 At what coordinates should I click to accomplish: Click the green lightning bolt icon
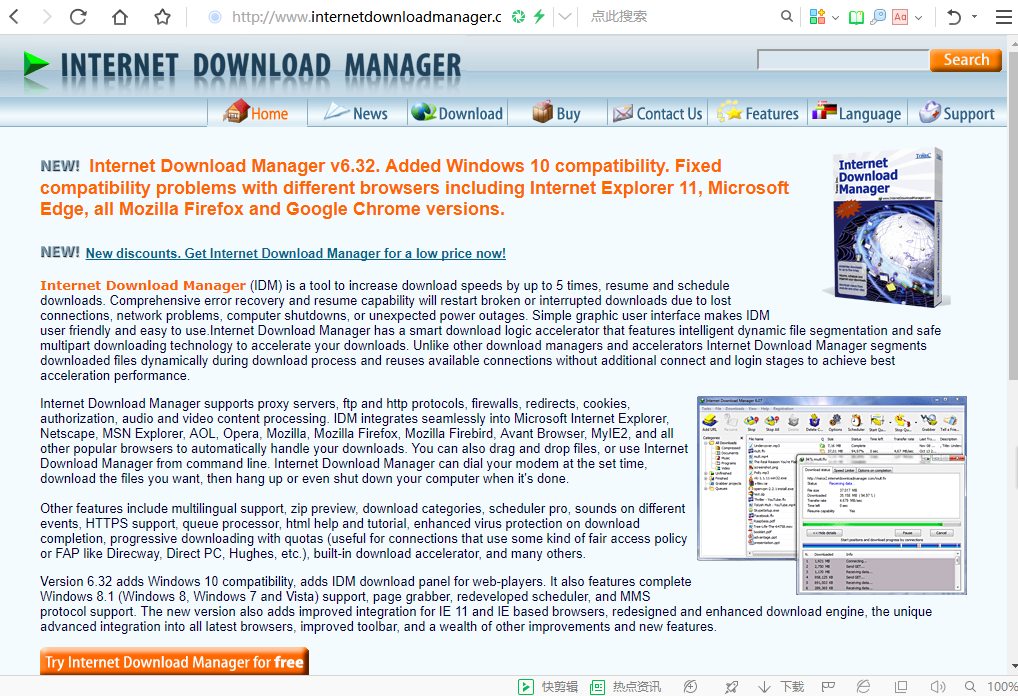[x=539, y=16]
